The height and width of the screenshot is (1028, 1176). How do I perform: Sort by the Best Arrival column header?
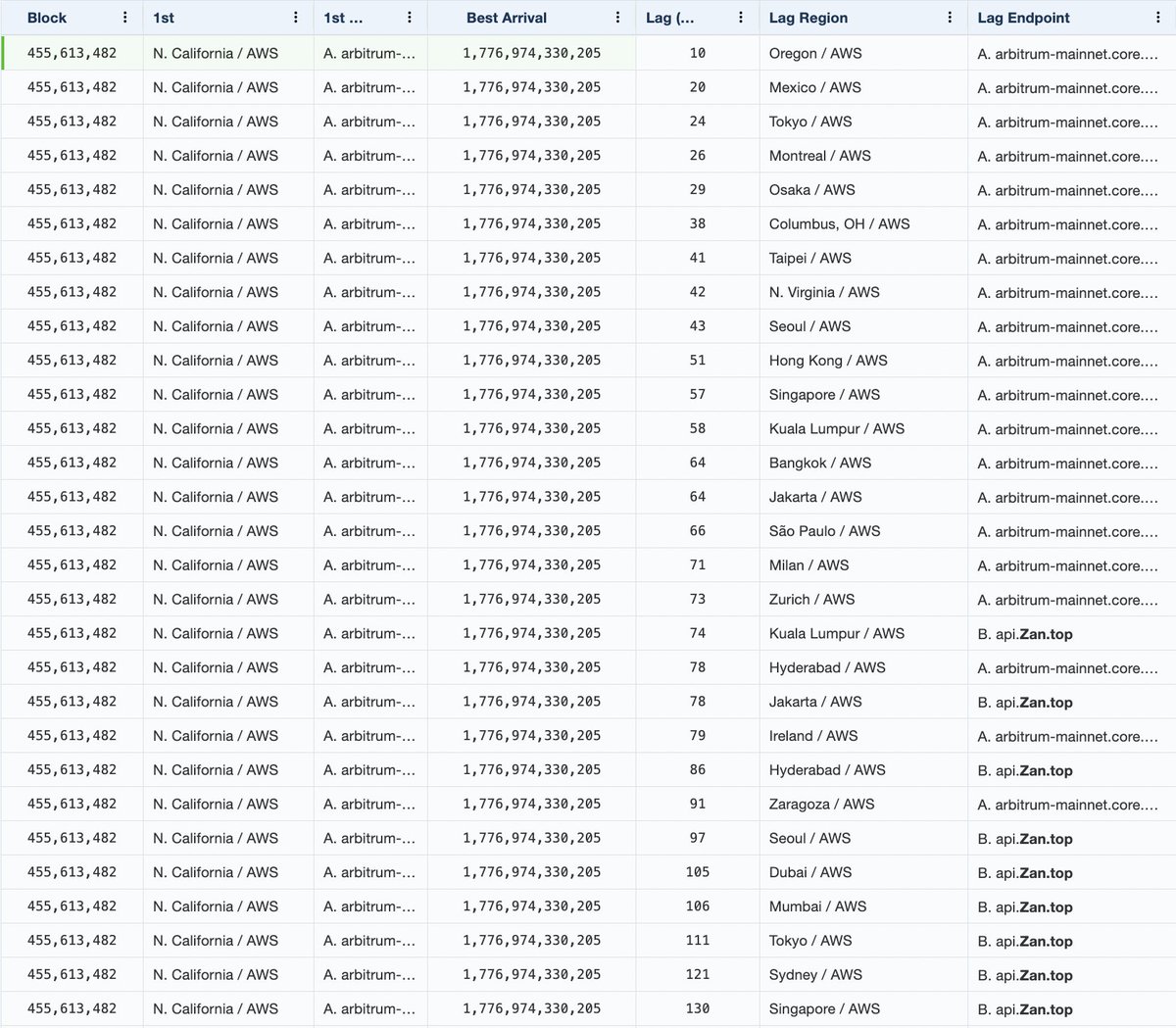tap(507, 18)
